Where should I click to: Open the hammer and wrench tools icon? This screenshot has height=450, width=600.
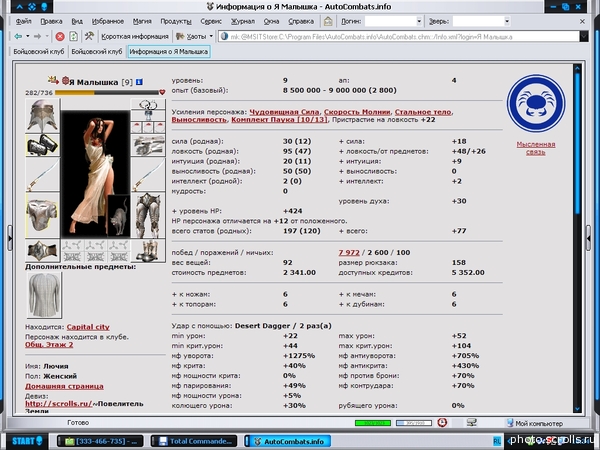tap(89, 36)
